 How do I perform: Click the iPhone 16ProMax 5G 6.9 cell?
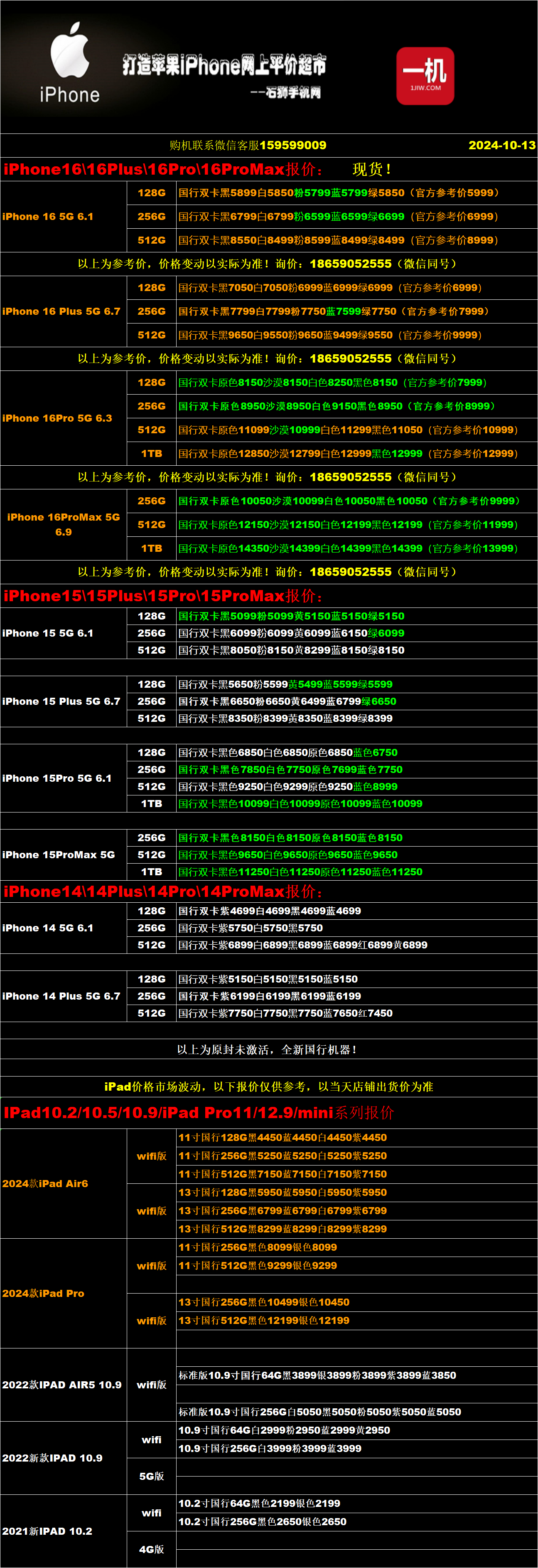point(63,525)
